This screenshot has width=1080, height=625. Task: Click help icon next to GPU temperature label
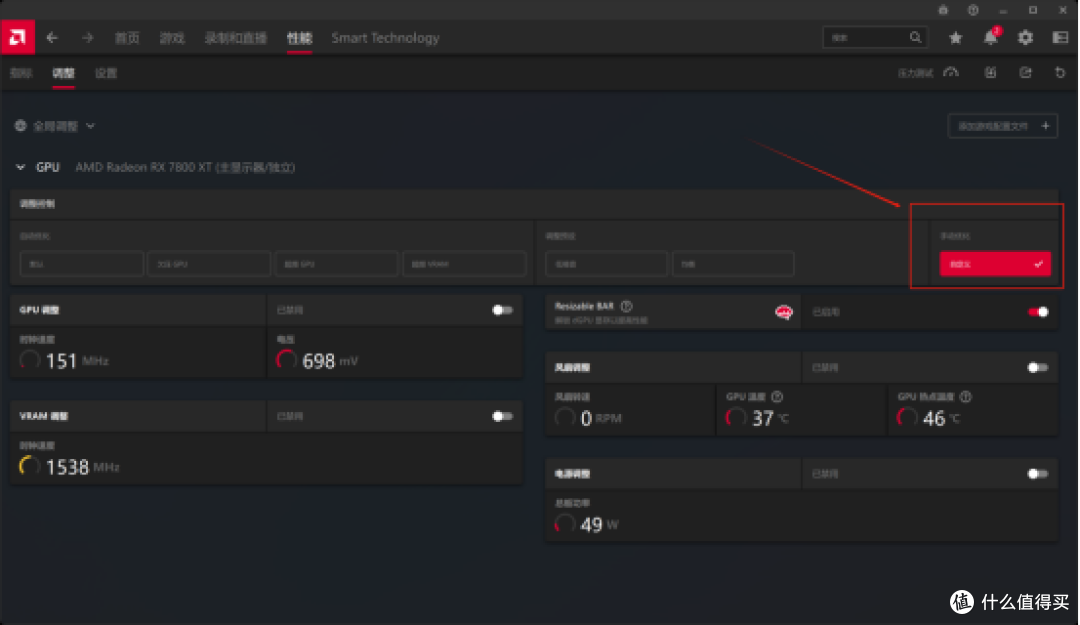click(777, 396)
